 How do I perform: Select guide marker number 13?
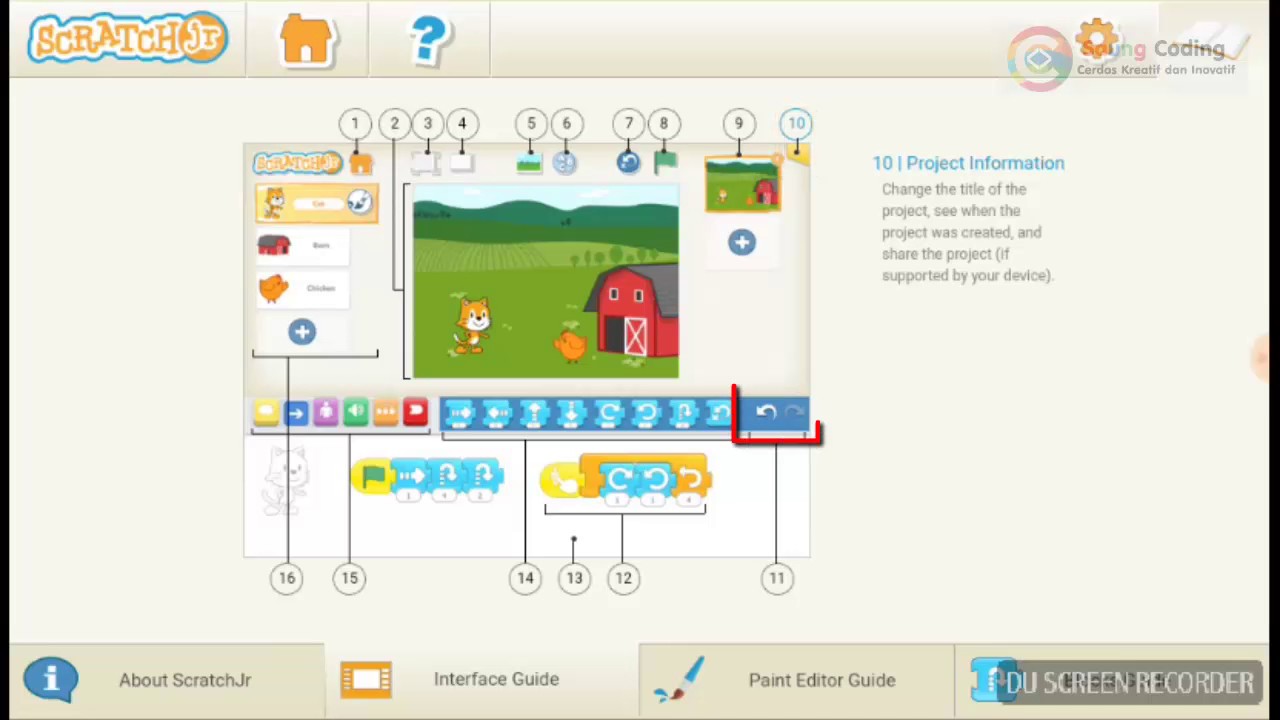pos(574,578)
